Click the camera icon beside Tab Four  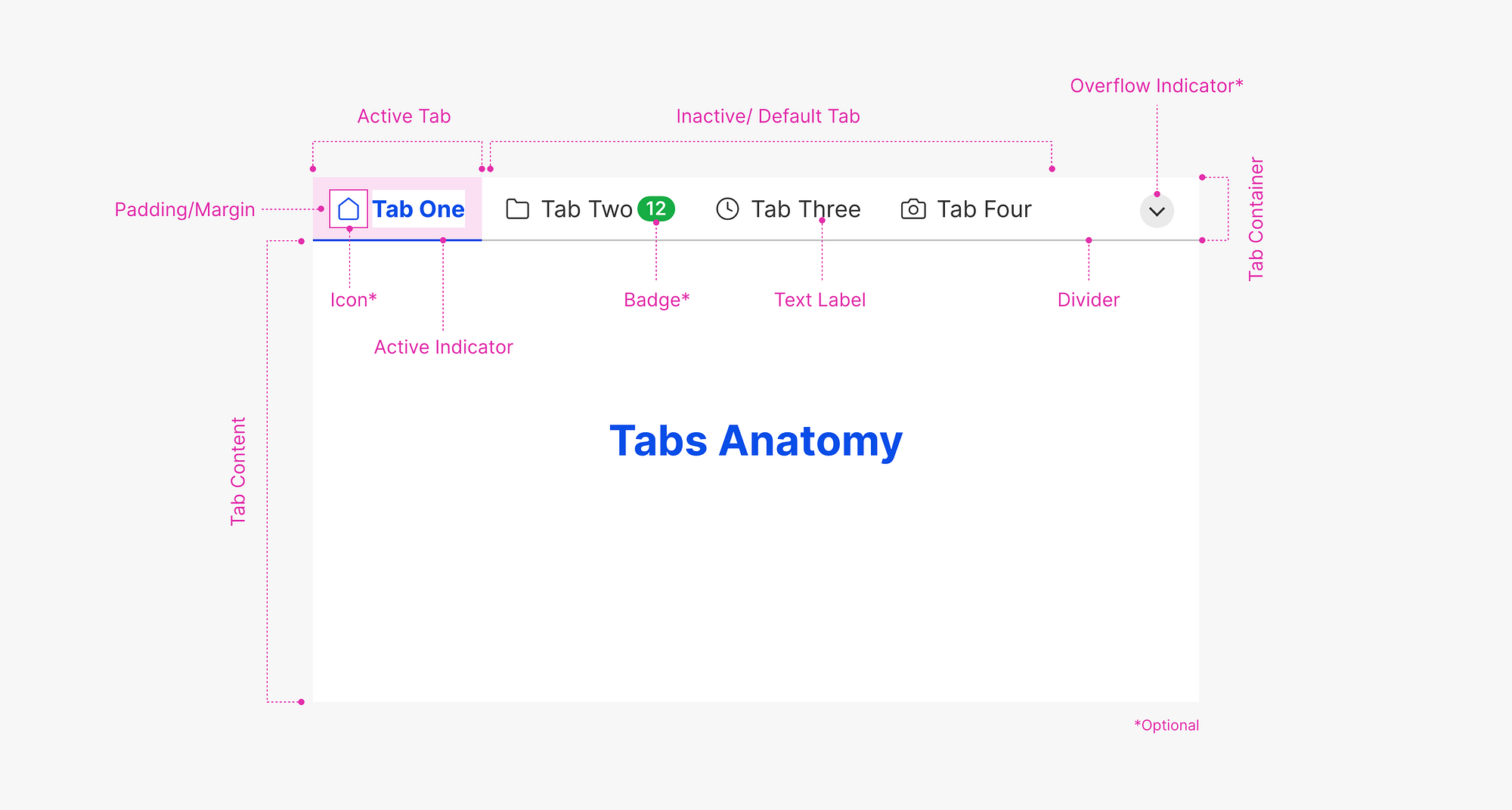pyautogui.click(x=913, y=209)
